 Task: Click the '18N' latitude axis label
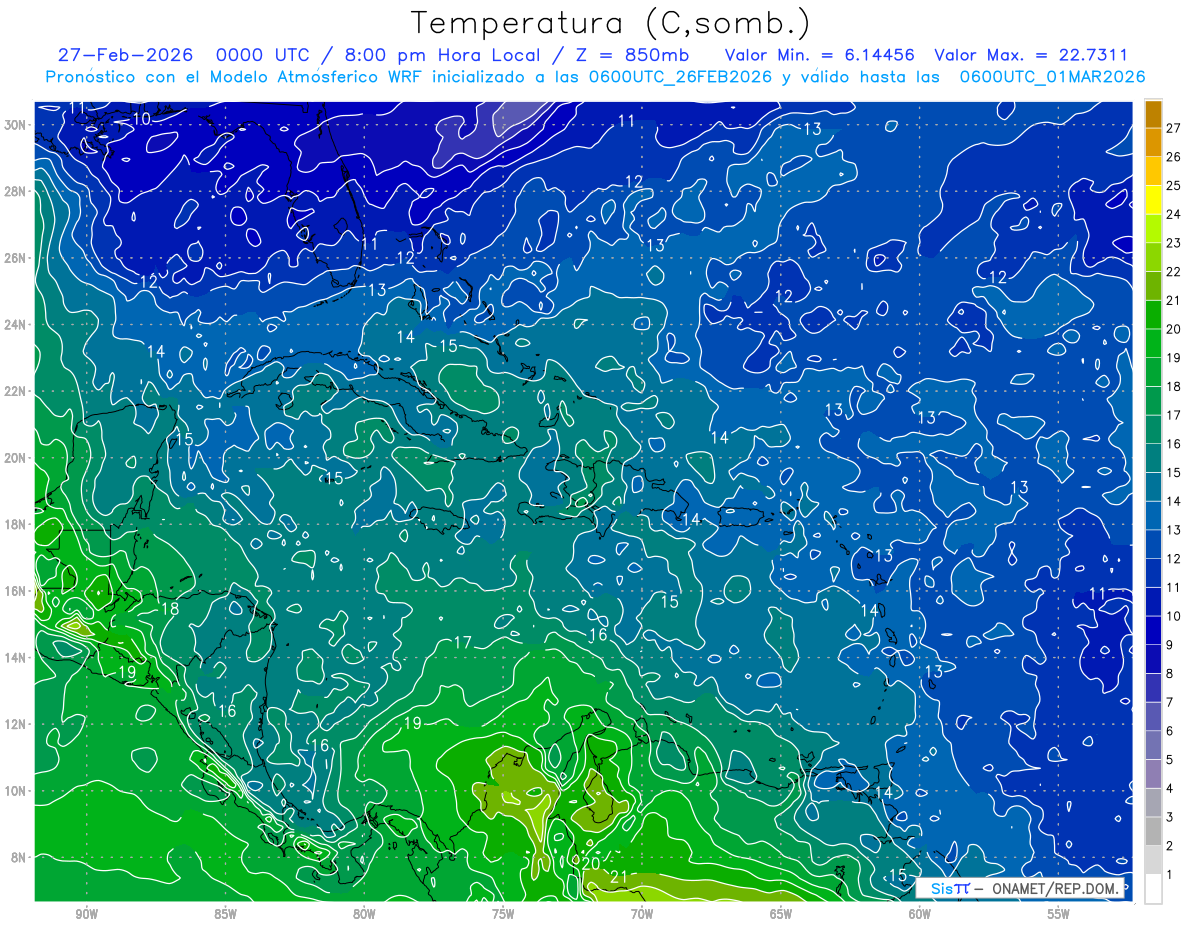pyautogui.click(x=17, y=524)
